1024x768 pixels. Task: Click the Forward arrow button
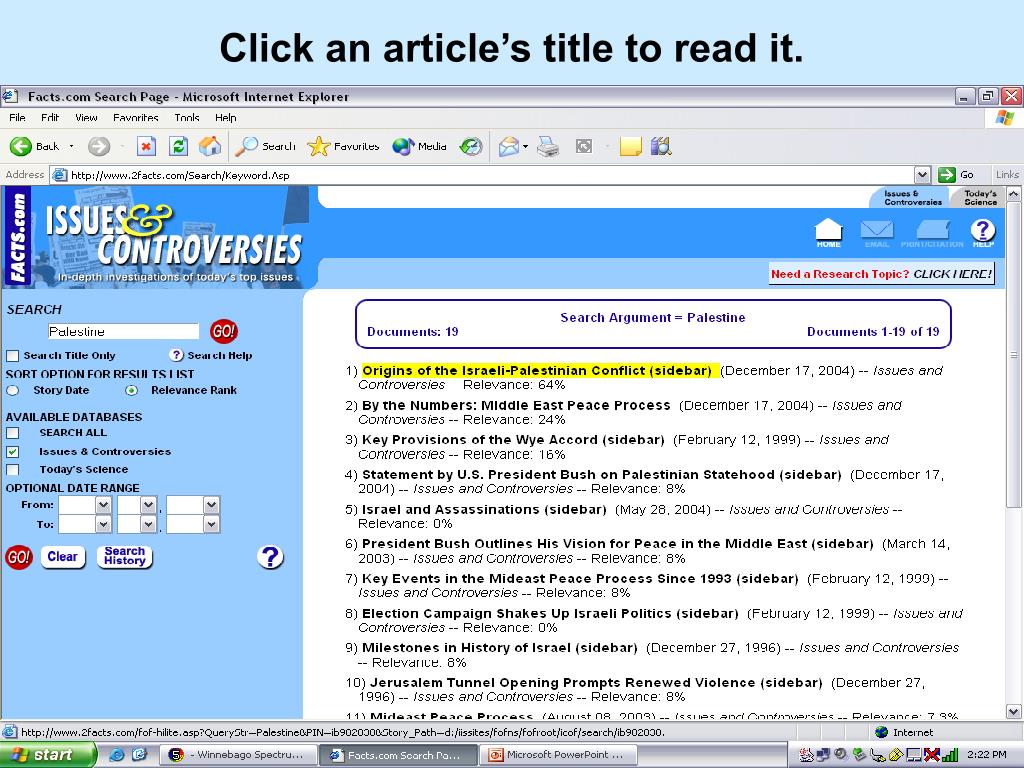click(x=99, y=146)
